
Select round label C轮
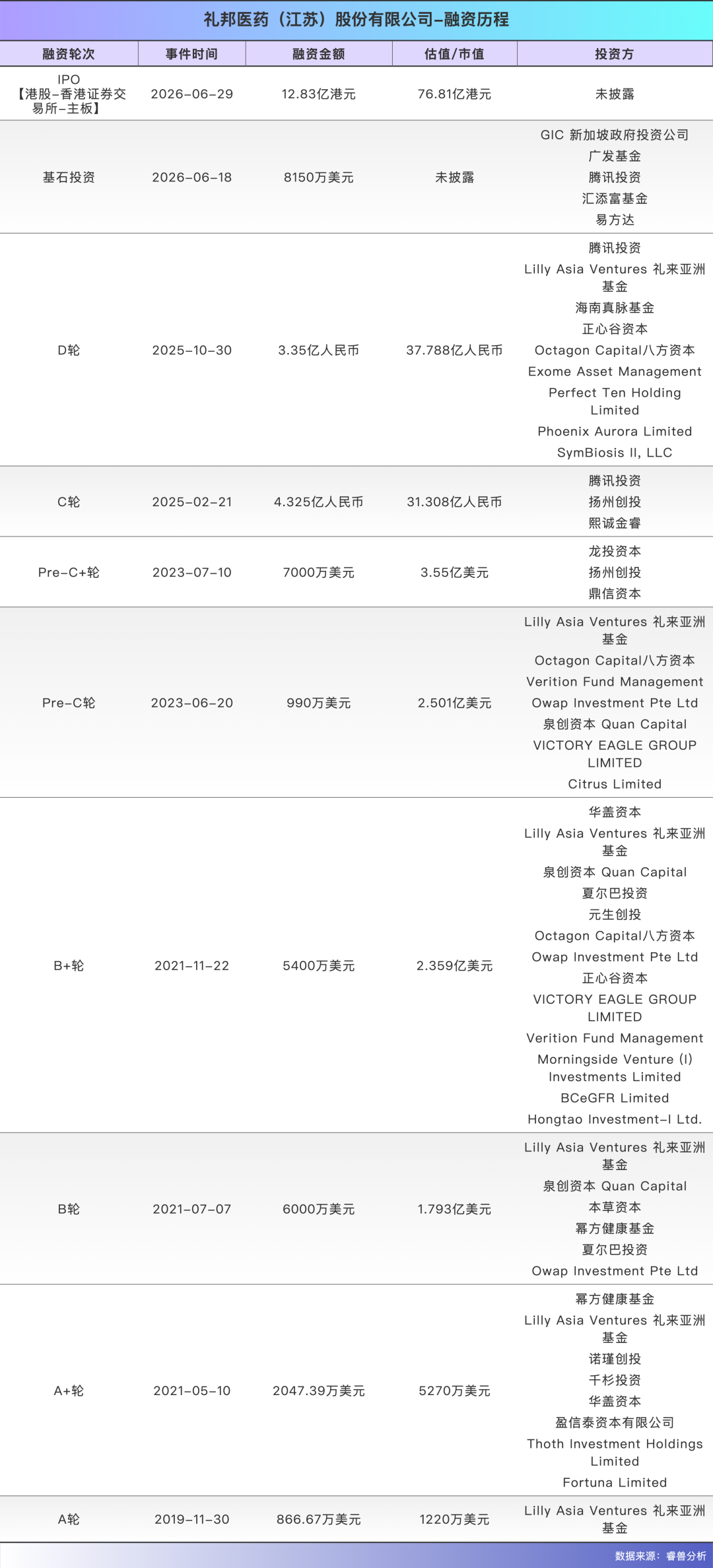69,502
